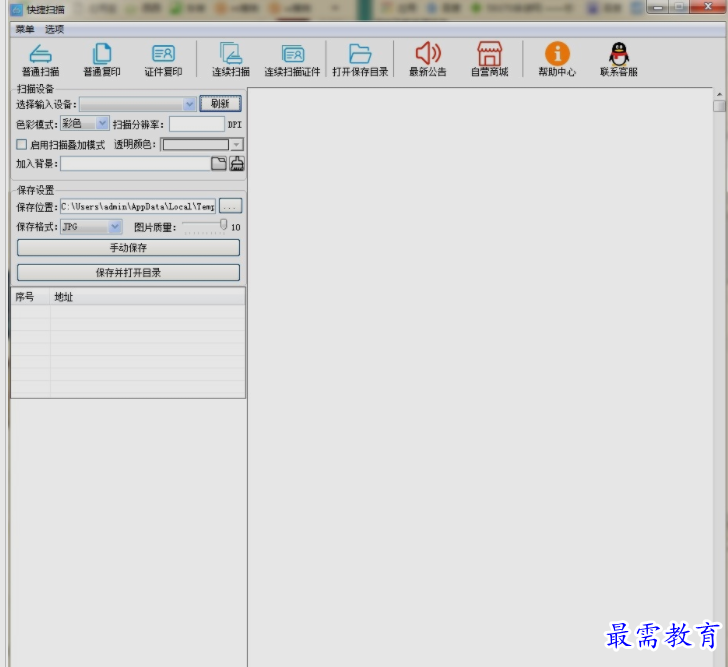The image size is (728, 667).
Task: Click the 扫描分辨率 DPI input field
Action: pyautogui.click(x=197, y=124)
